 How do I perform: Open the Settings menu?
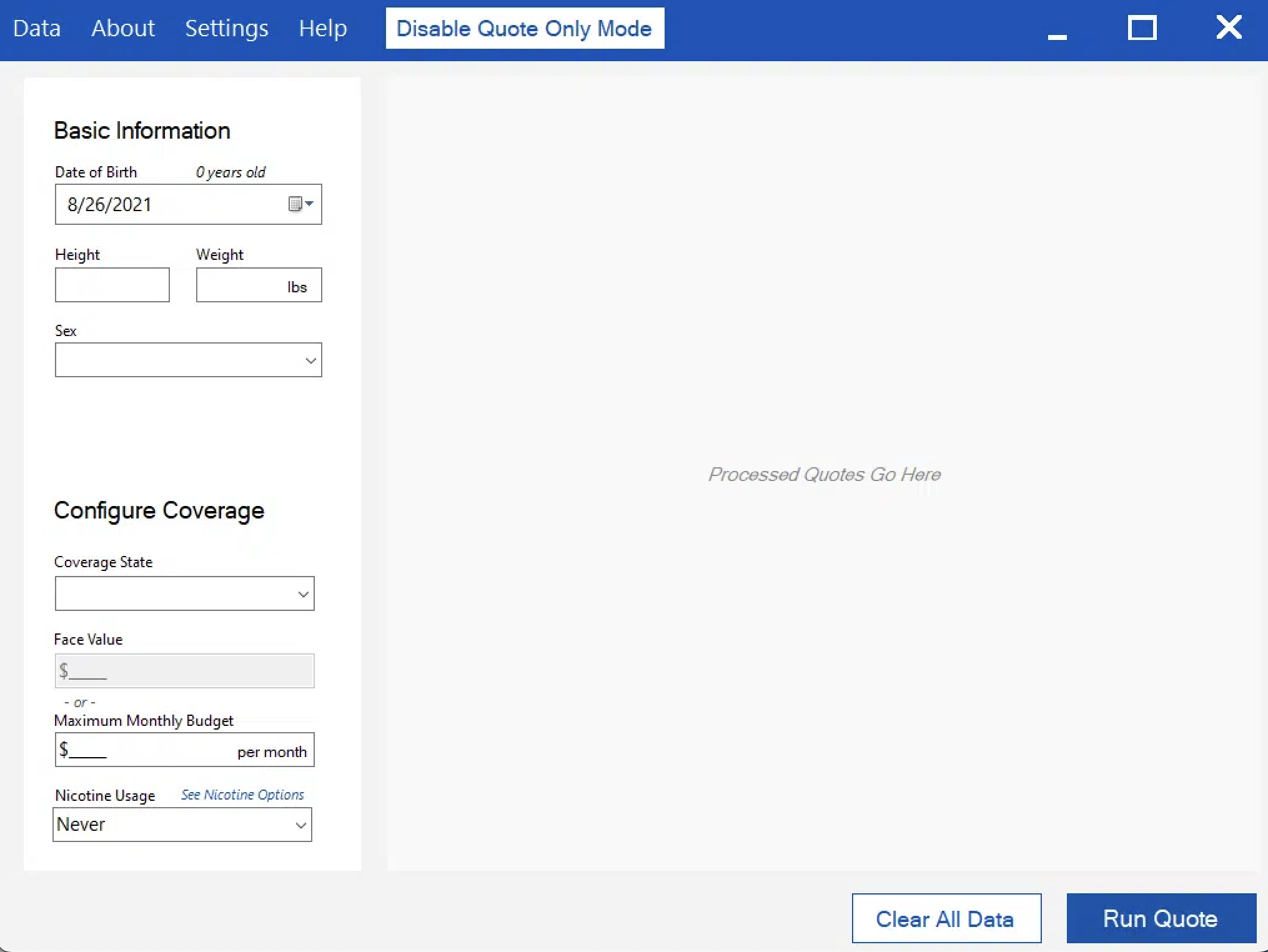(226, 28)
